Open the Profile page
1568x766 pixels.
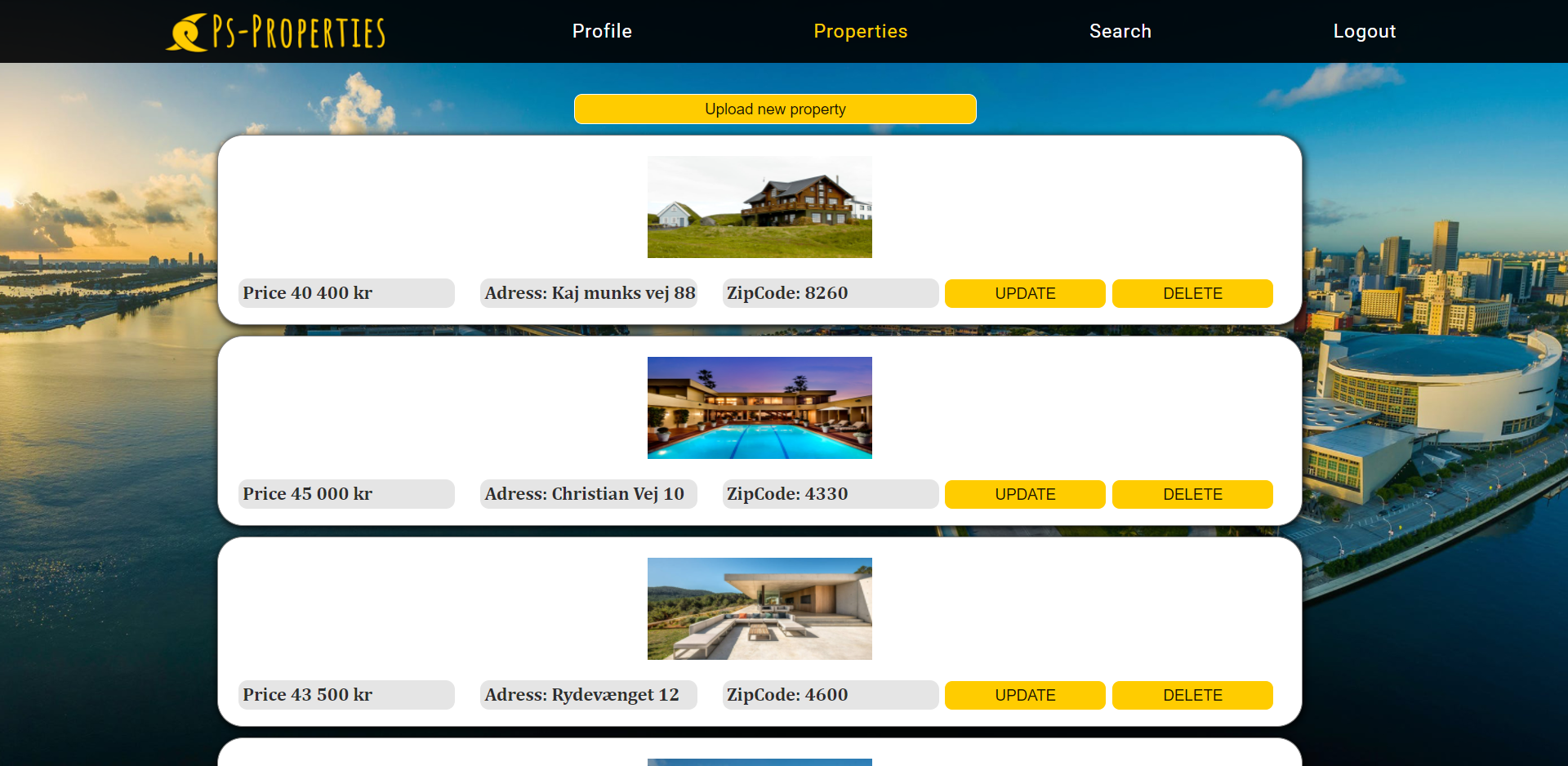point(602,31)
